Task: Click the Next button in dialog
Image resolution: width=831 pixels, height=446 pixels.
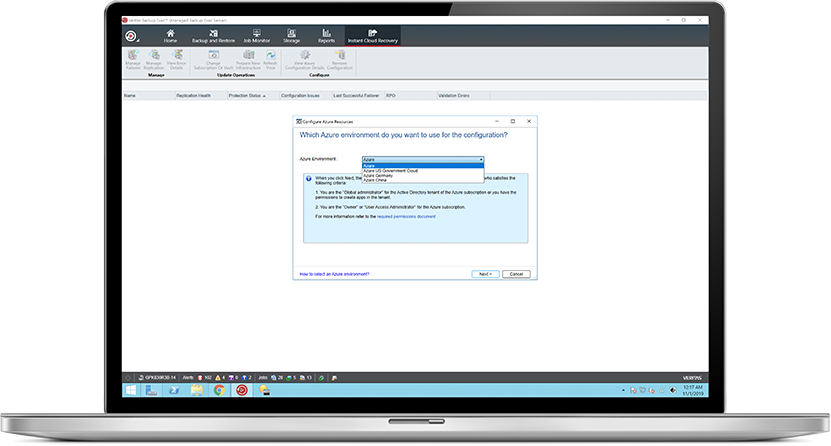Action: [x=485, y=274]
